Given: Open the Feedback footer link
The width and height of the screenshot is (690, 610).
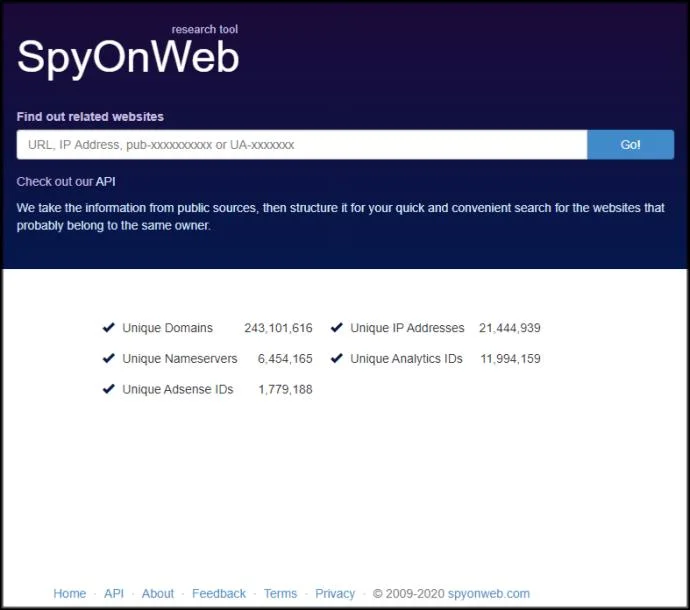Looking at the screenshot, I should (219, 593).
